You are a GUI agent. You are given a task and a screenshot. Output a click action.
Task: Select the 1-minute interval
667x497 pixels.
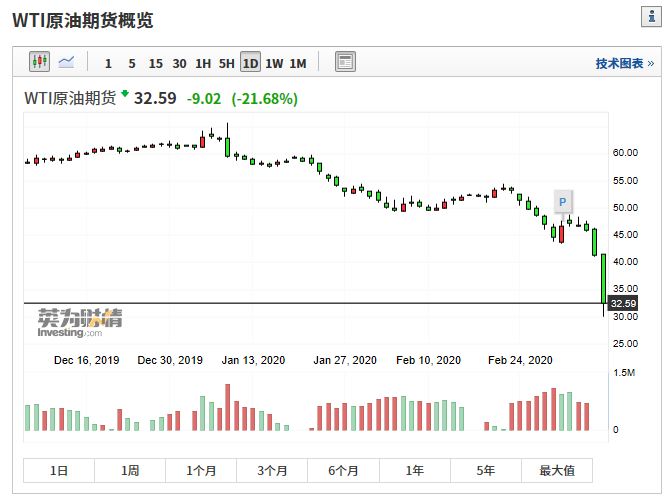(x=108, y=63)
